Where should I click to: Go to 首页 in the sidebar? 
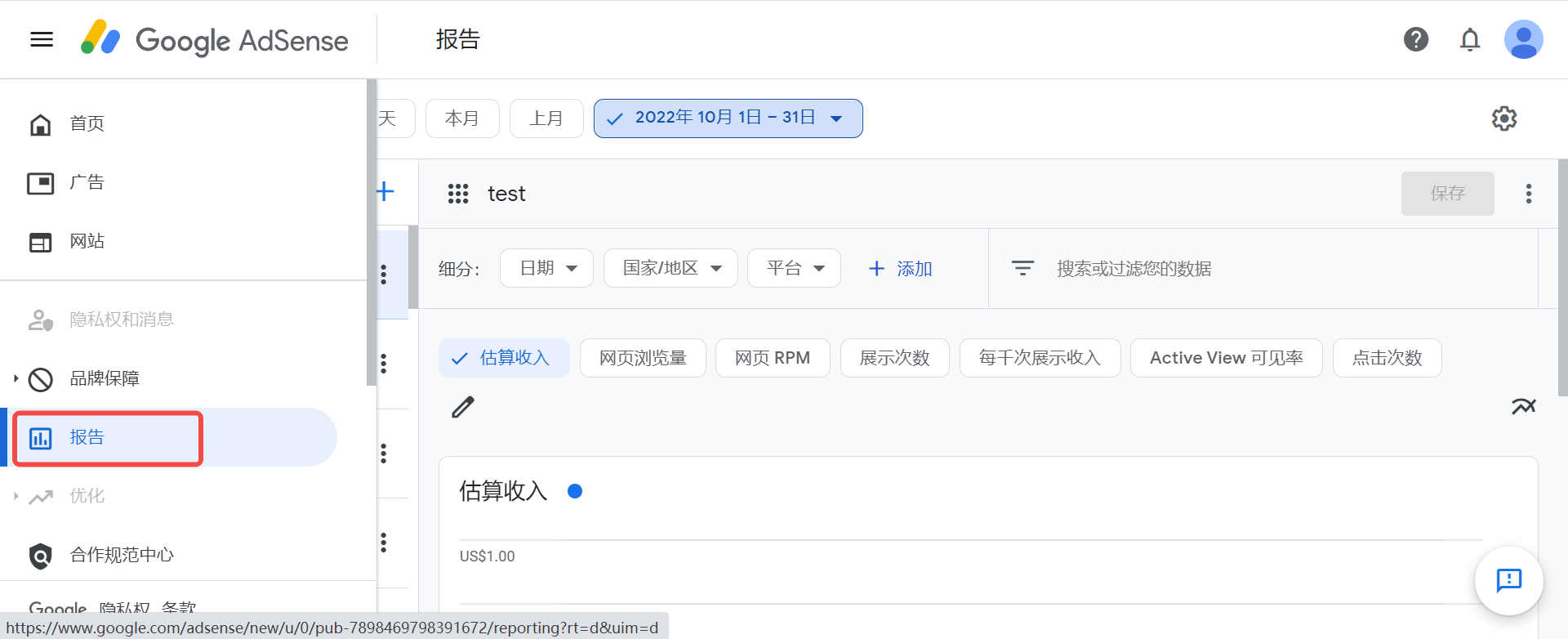click(87, 123)
